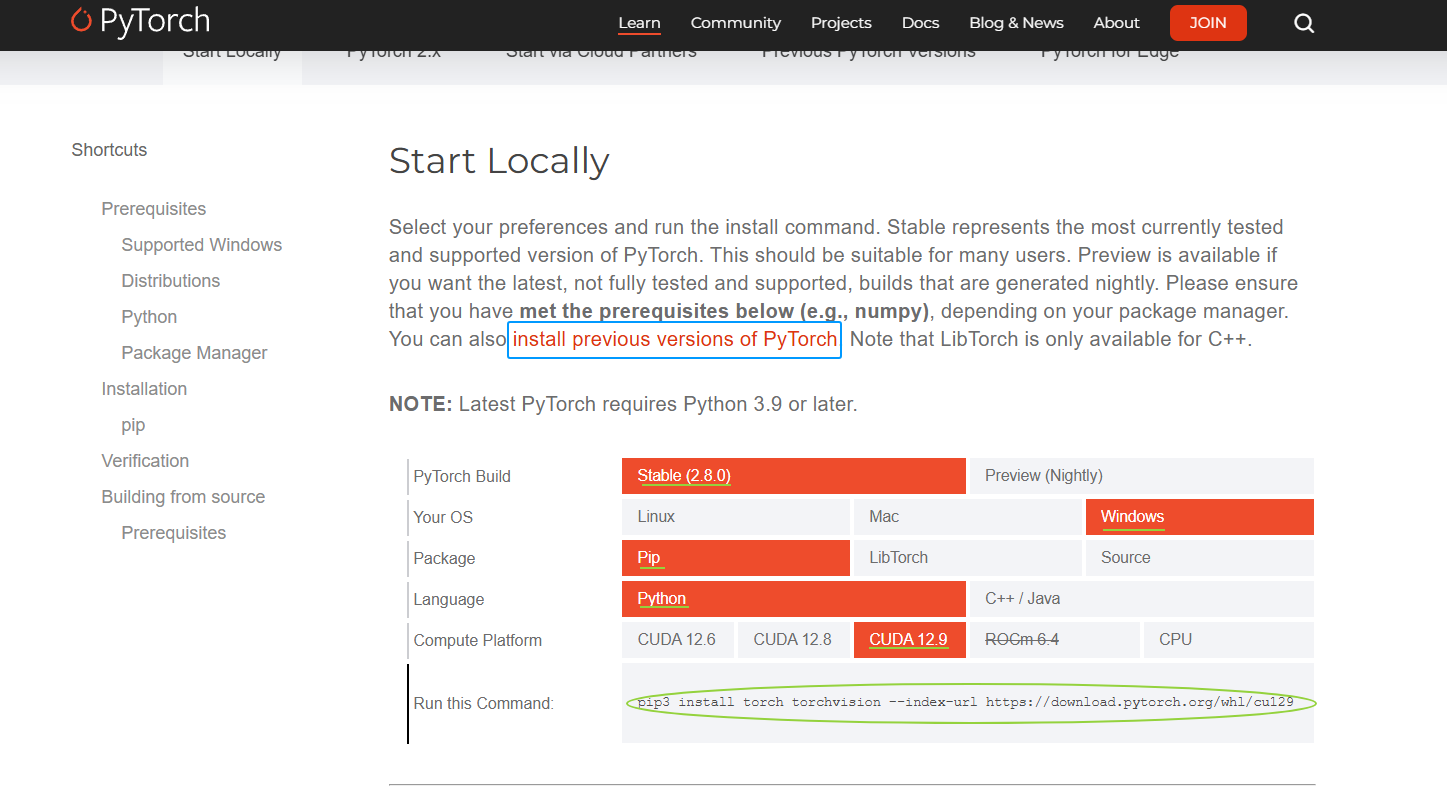Follow the install previous versions of PyTorch link

point(675,339)
